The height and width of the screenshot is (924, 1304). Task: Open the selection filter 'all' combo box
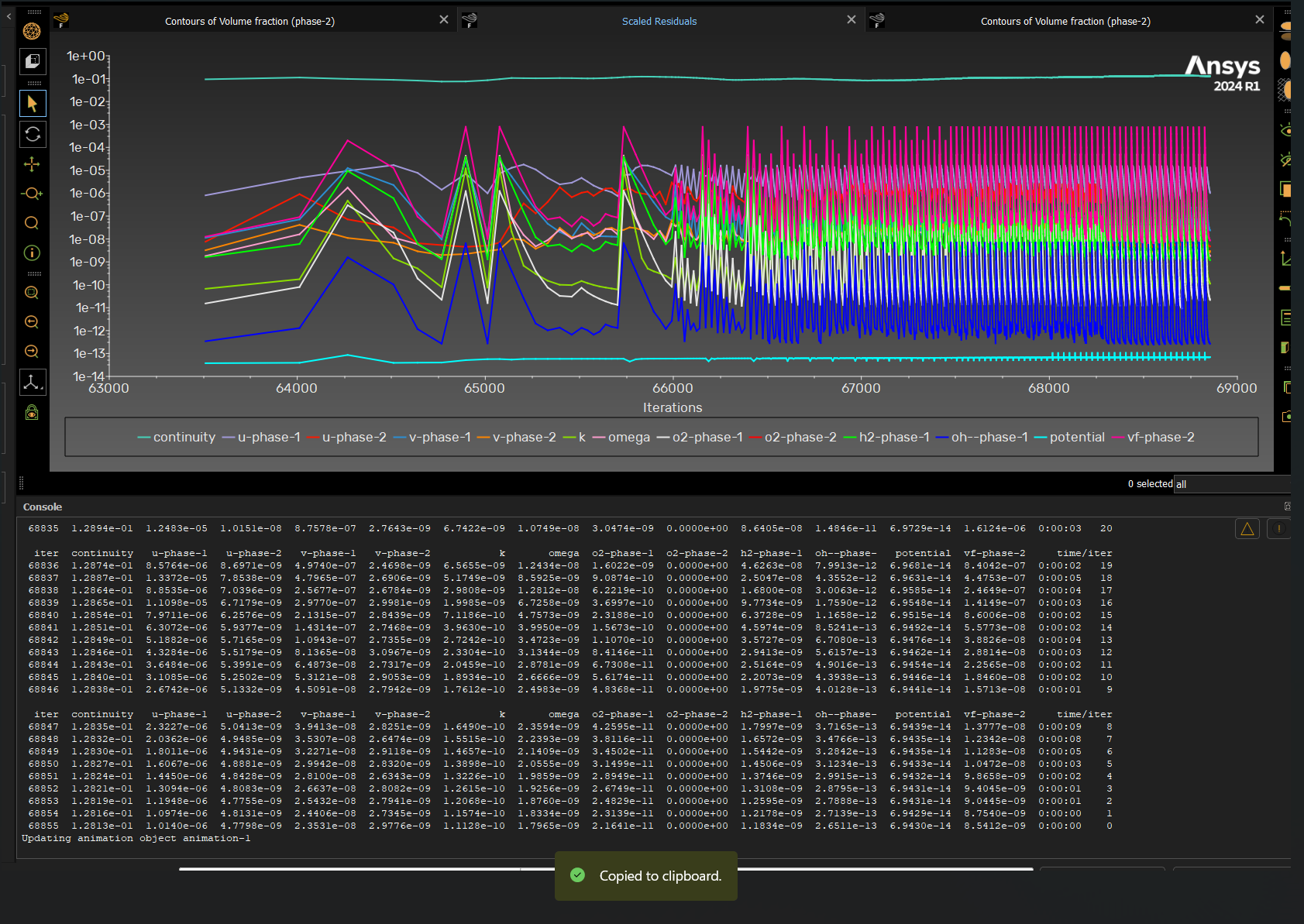pos(1232,484)
